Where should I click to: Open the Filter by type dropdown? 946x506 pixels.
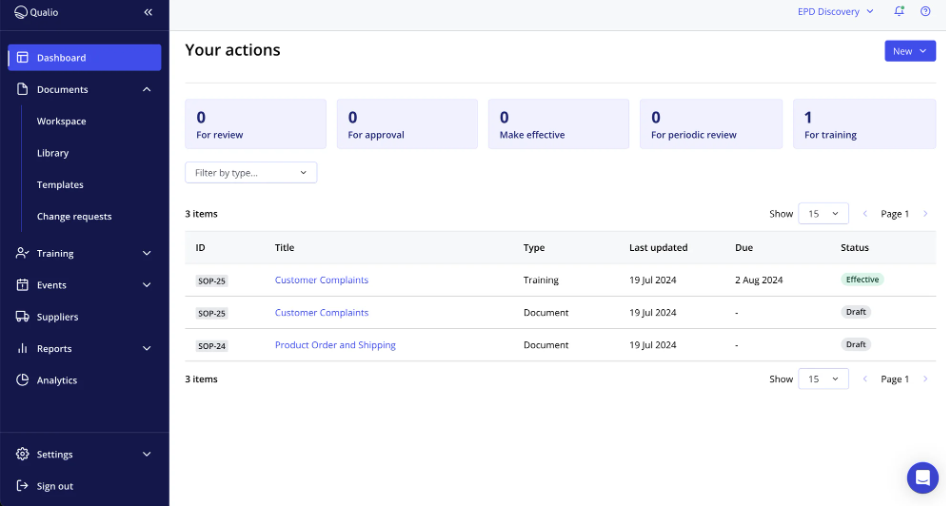251,173
